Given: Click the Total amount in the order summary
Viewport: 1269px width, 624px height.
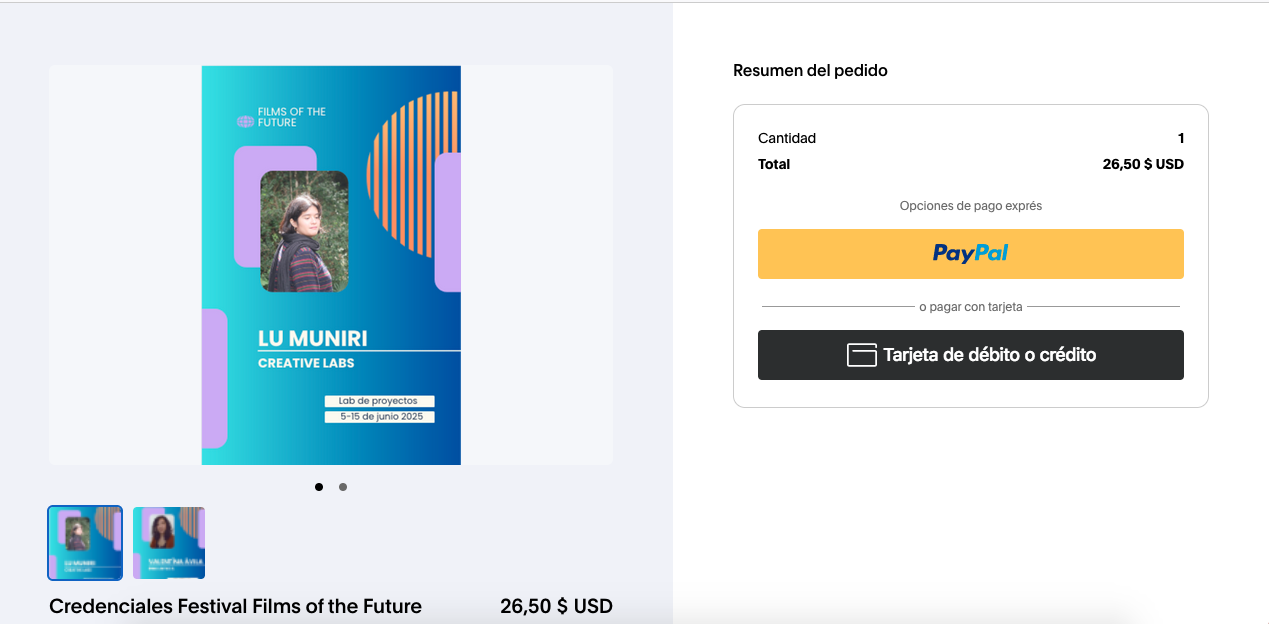Looking at the screenshot, I should pyautogui.click(x=1142, y=164).
